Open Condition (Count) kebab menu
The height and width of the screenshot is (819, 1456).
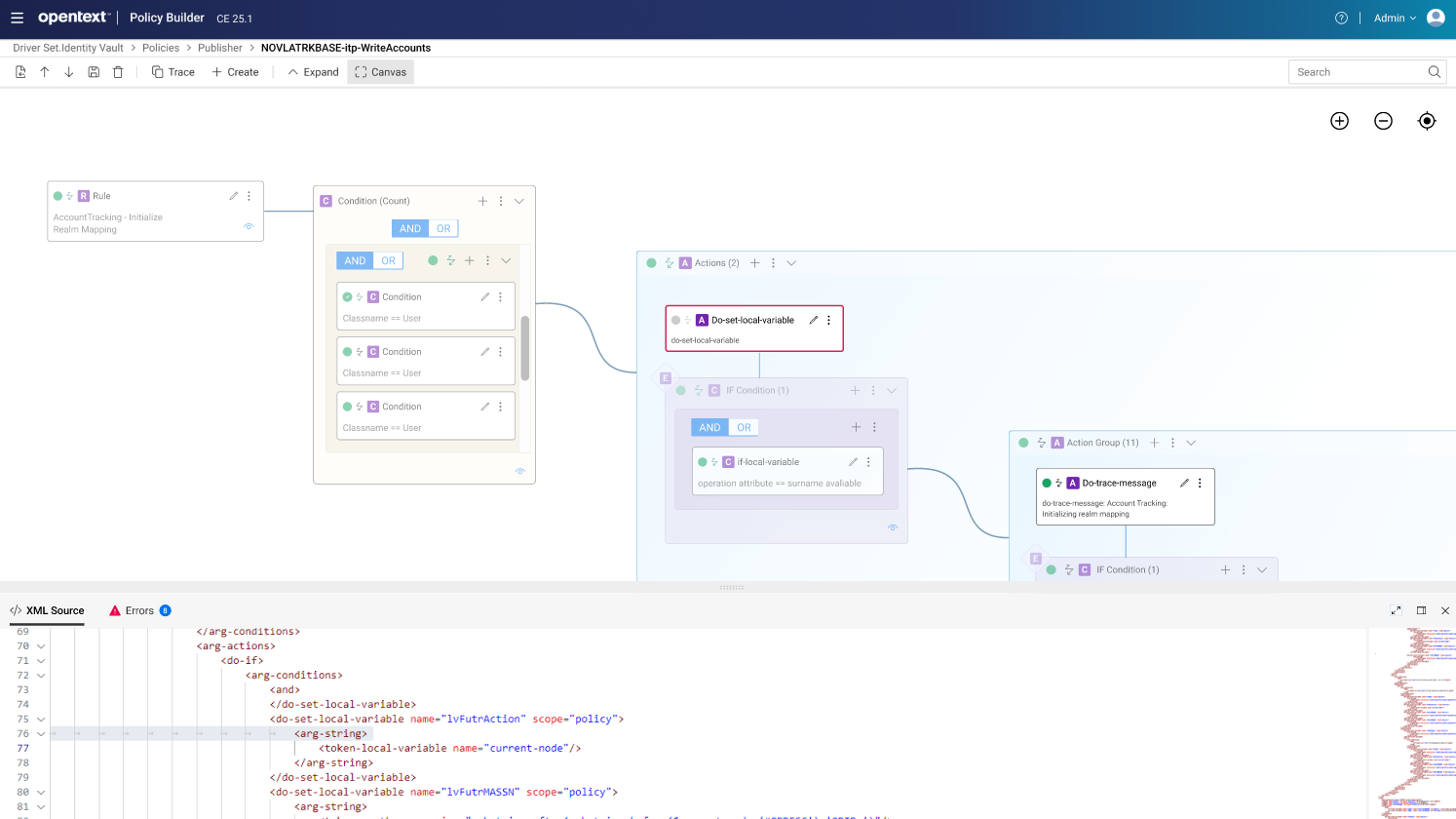501,201
